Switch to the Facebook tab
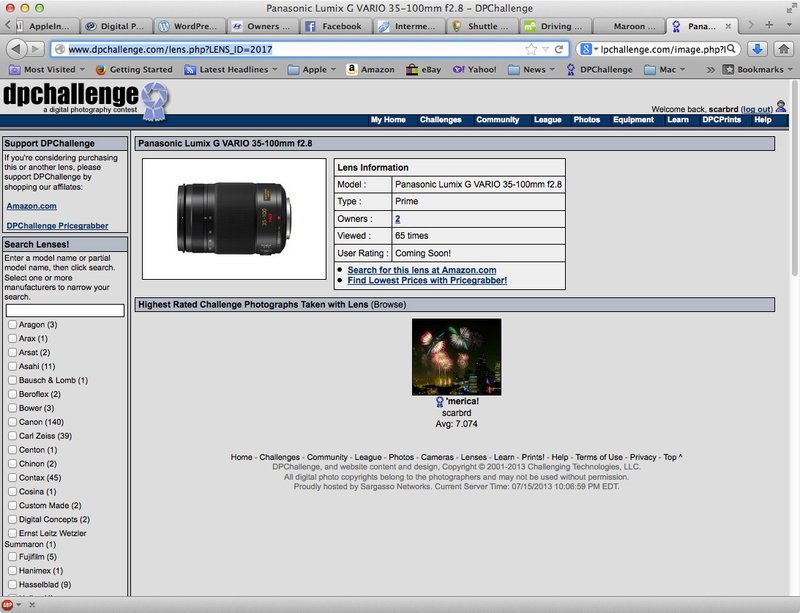 click(336, 26)
